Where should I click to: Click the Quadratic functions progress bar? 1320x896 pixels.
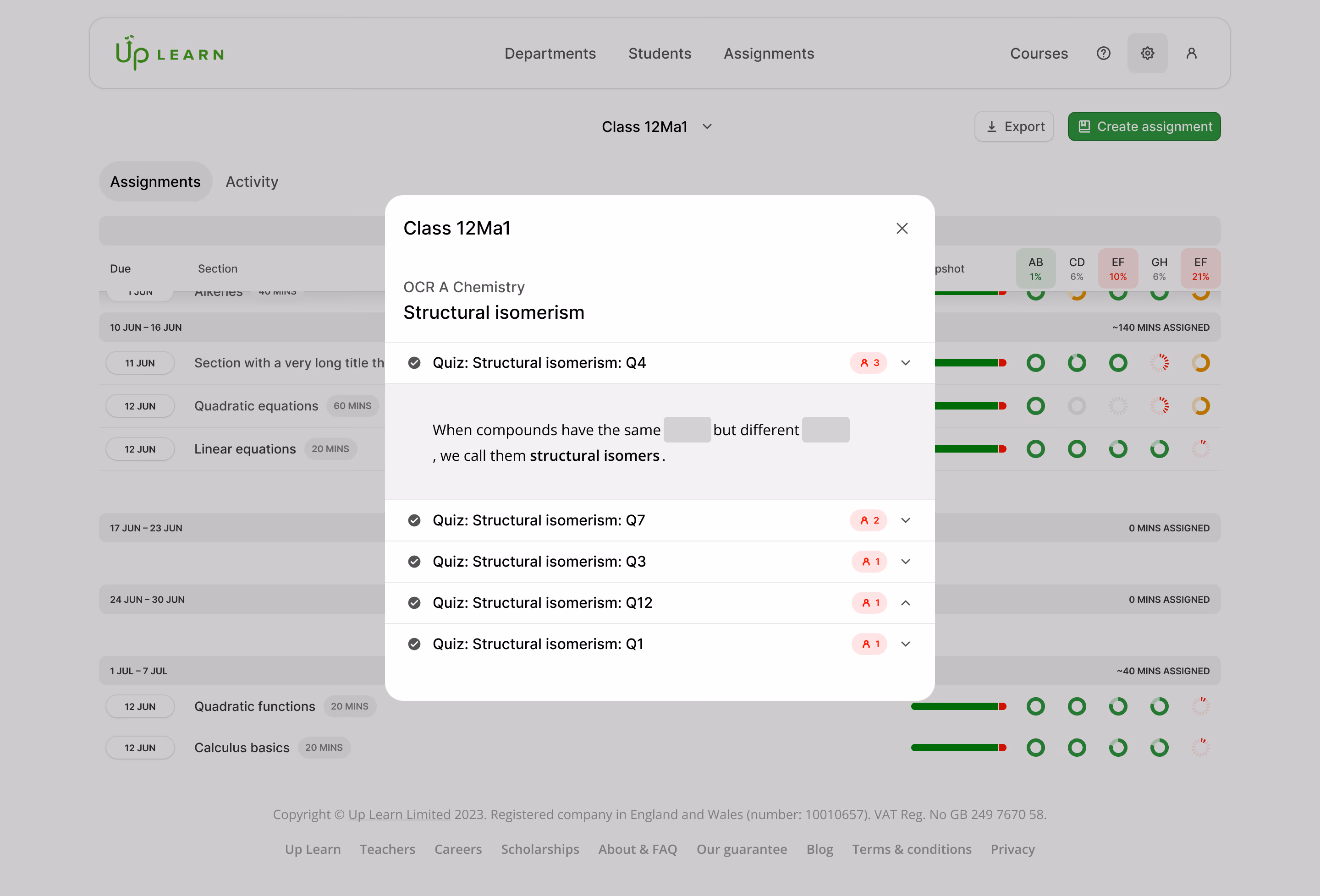[959, 706]
